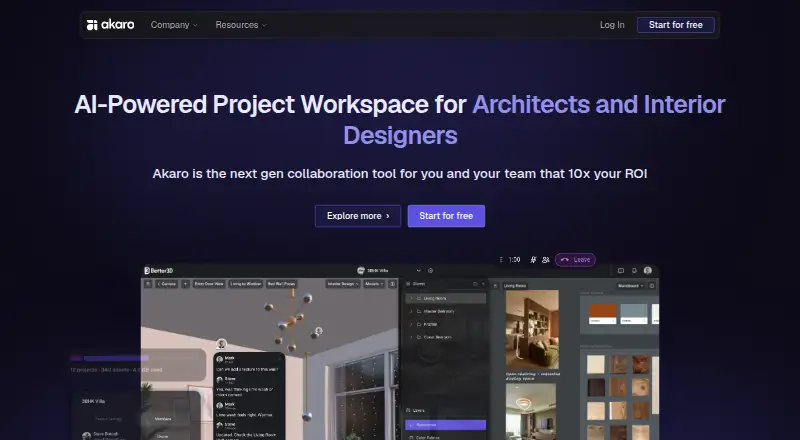Open the Interior Design dropdown
The width and height of the screenshot is (800, 440).
click(343, 284)
